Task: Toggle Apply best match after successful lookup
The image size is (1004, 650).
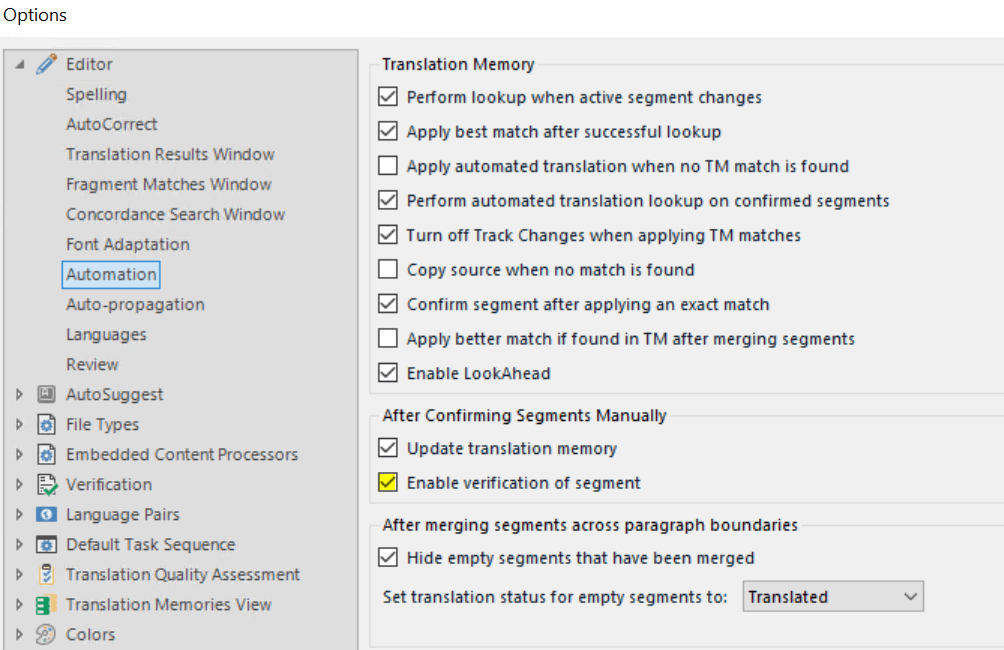Action: pos(387,131)
